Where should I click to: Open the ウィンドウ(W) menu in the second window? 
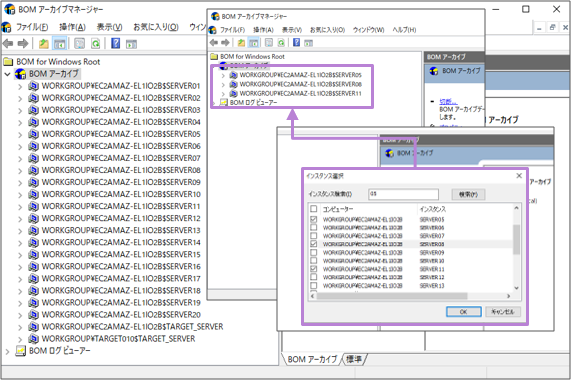[369, 30]
